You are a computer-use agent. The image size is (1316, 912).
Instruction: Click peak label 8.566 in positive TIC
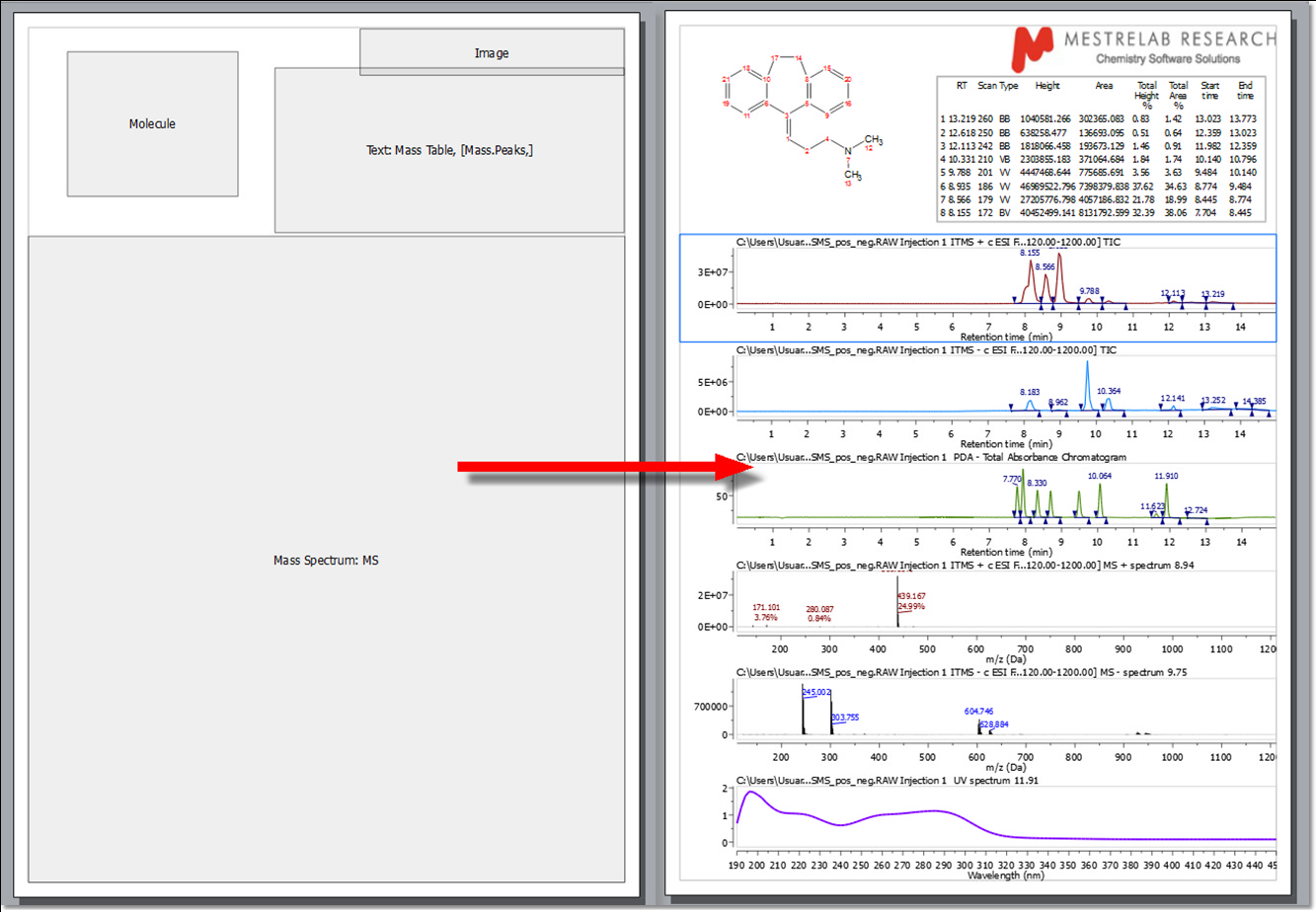[1045, 266]
